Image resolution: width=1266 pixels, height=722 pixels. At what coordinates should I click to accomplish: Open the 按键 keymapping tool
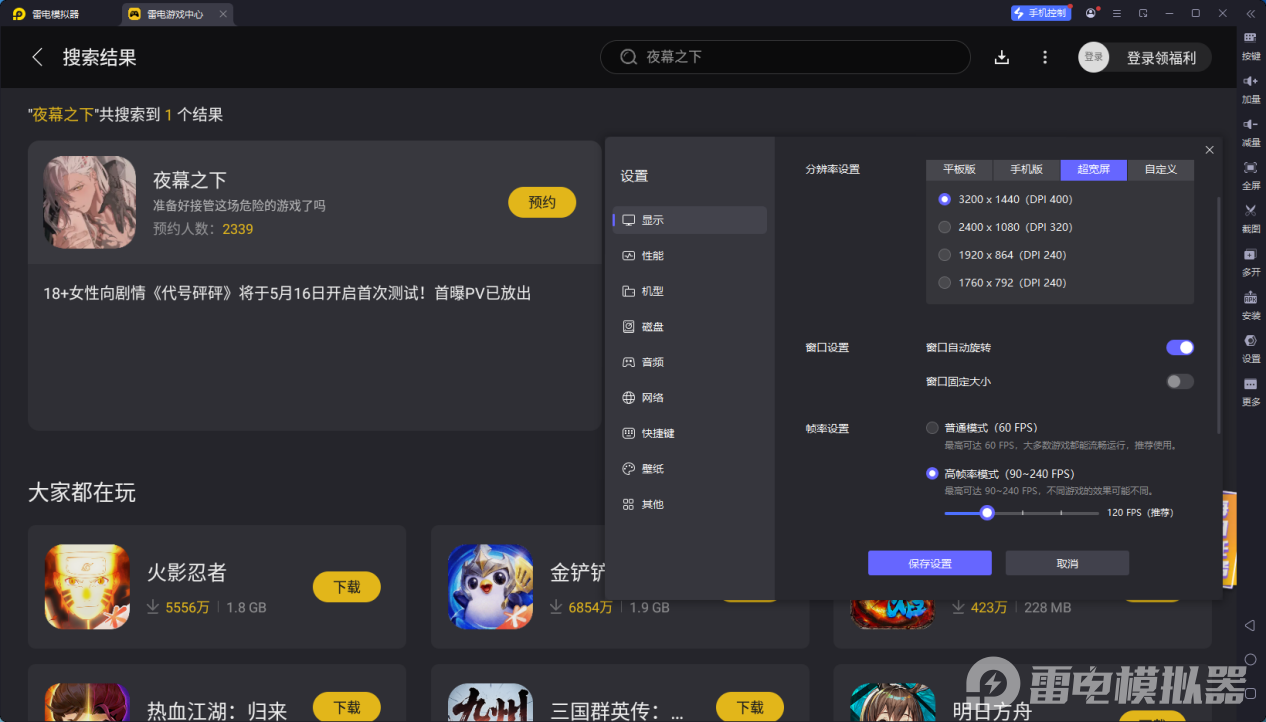[1250, 44]
